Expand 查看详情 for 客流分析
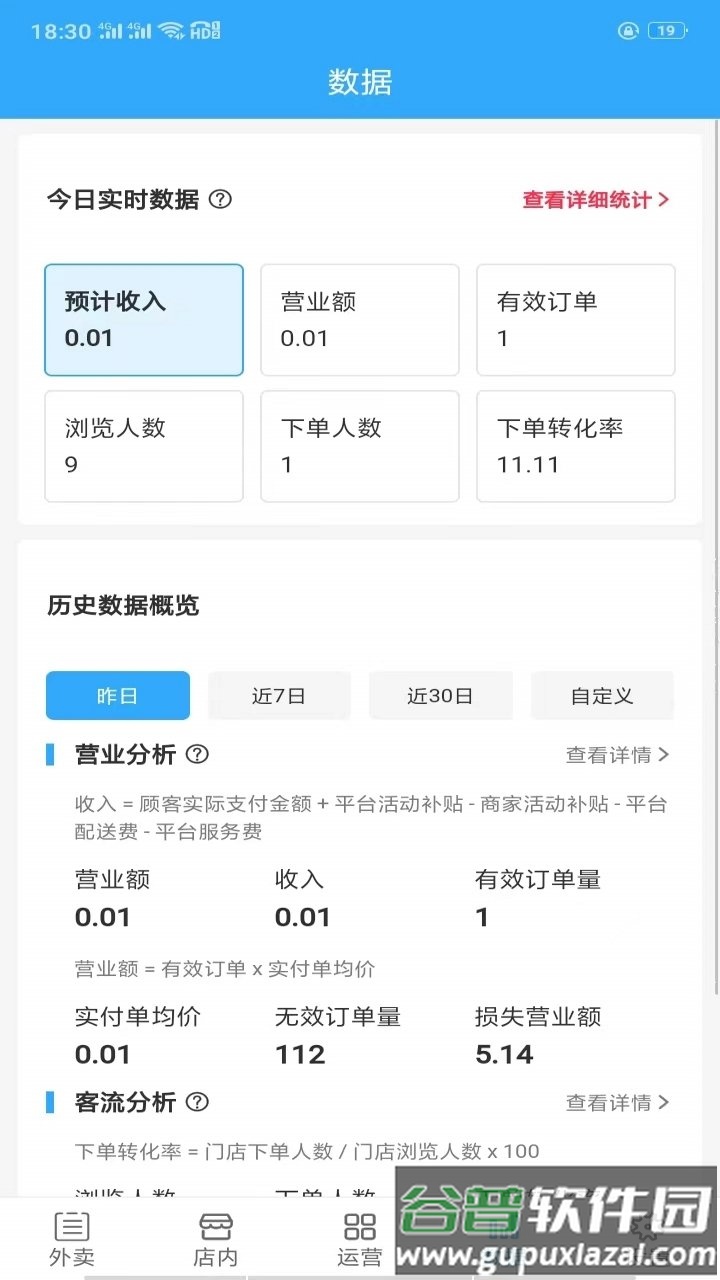Screen dimensions: 720x1280 [x=617, y=1103]
